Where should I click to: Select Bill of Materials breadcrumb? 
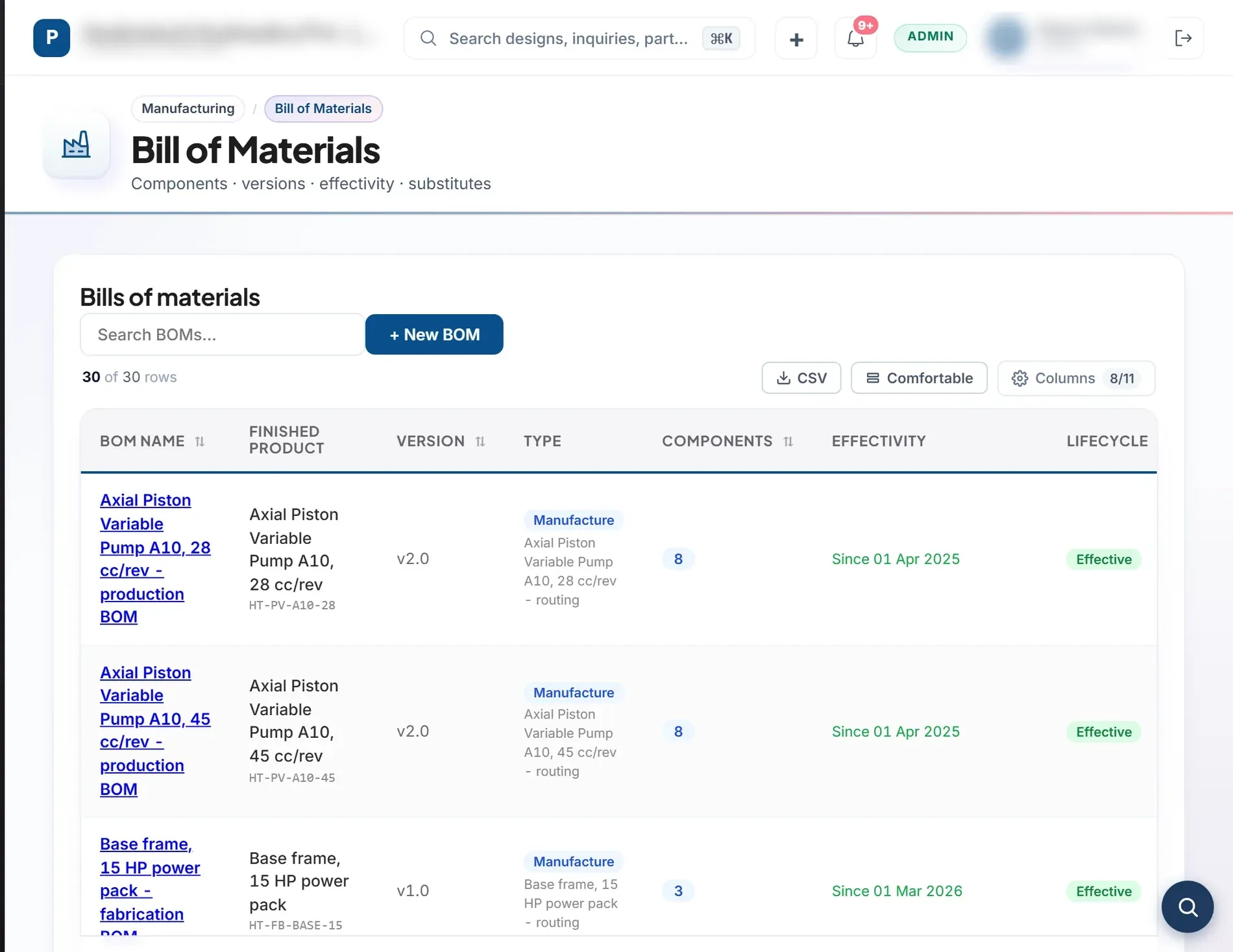[323, 108]
